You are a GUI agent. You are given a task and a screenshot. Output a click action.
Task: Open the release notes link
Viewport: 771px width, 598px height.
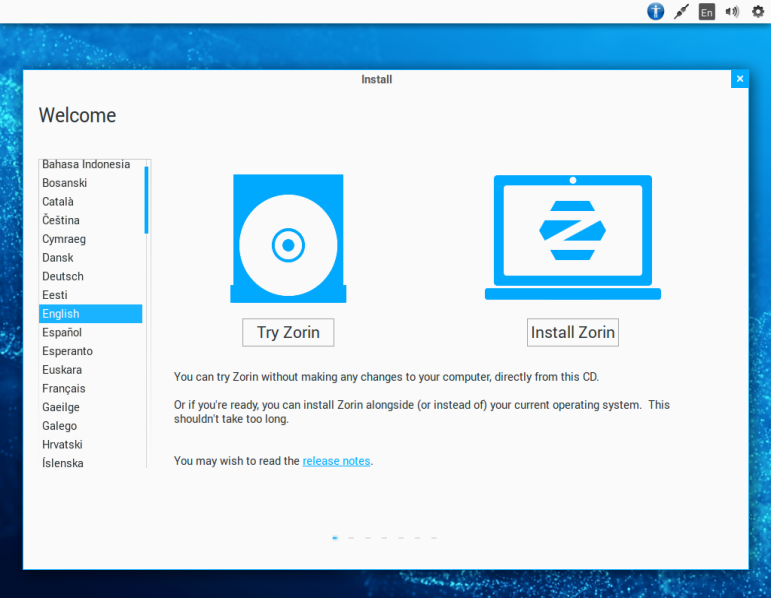(336, 461)
